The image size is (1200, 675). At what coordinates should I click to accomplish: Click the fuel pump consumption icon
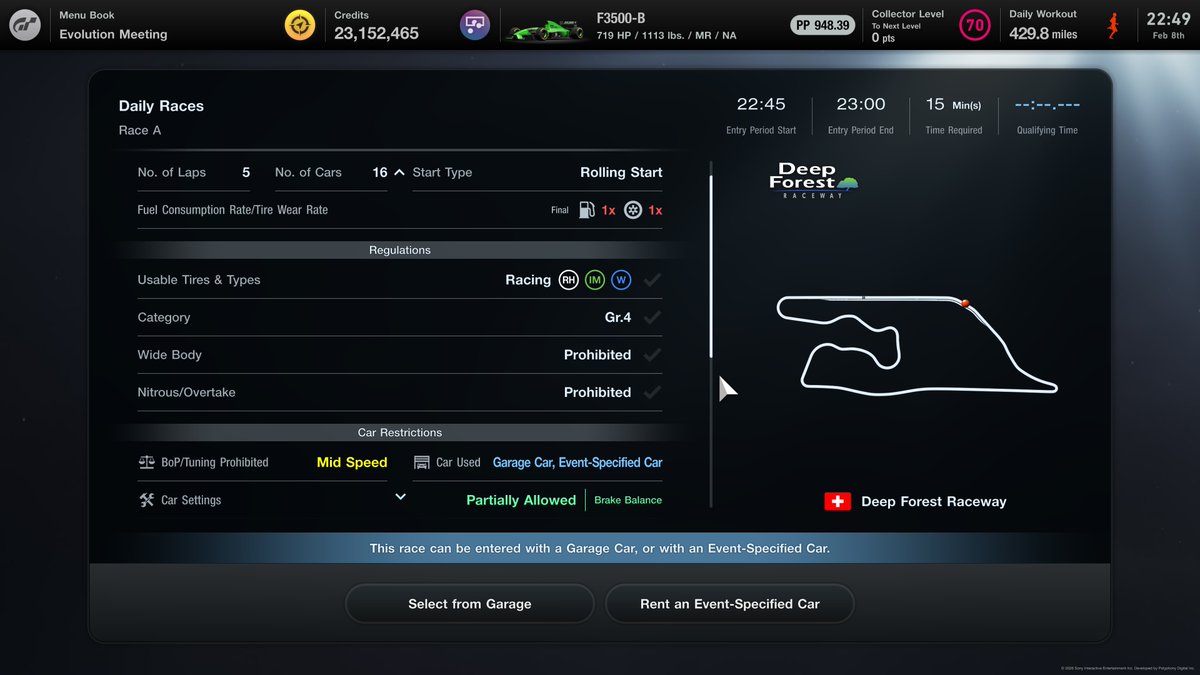tap(587, 210)
